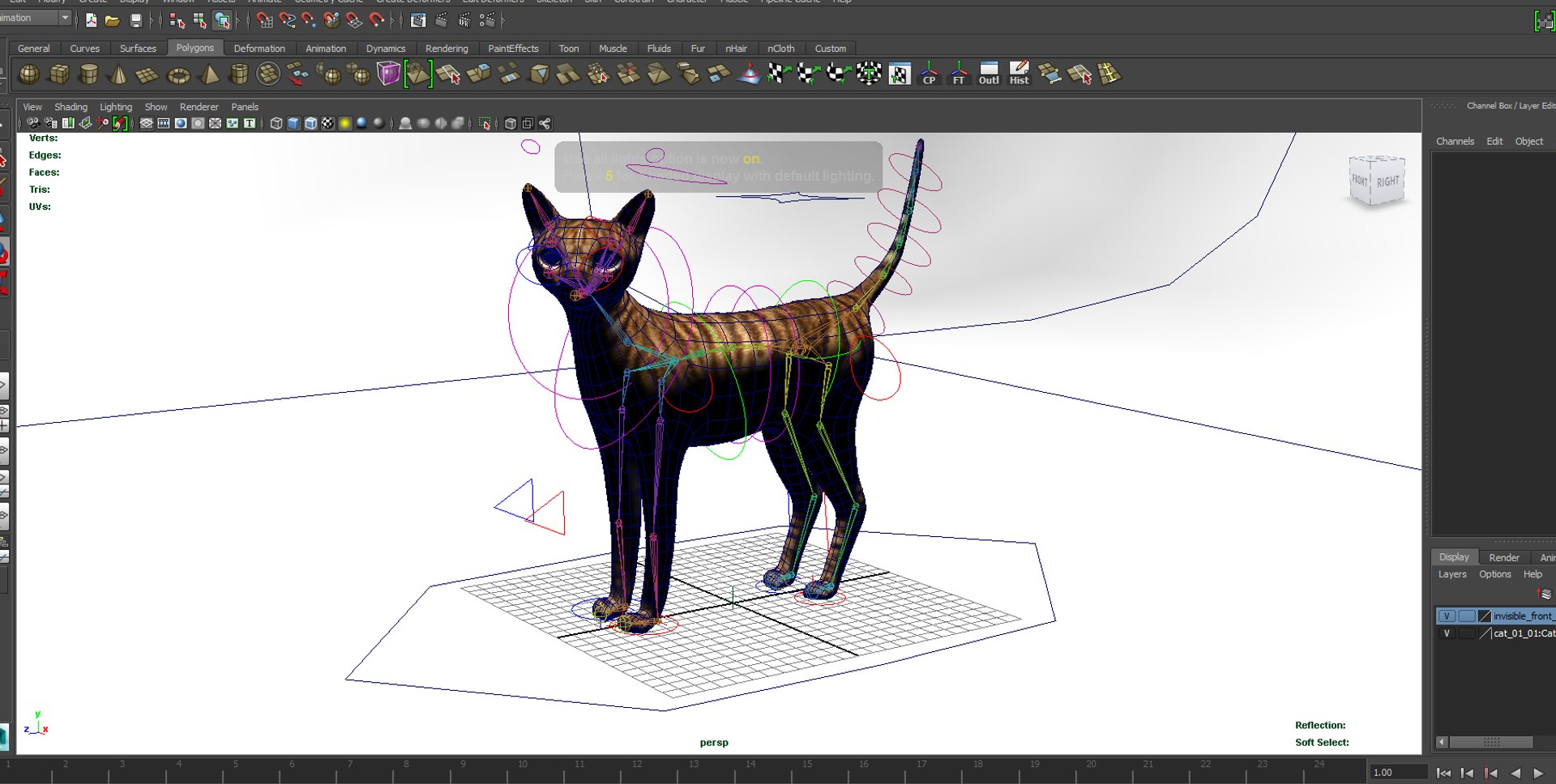This screenshot has width=1556, height=784.
Task: Create a polygon torus from the shelf
Action: [x=178, y=76]
